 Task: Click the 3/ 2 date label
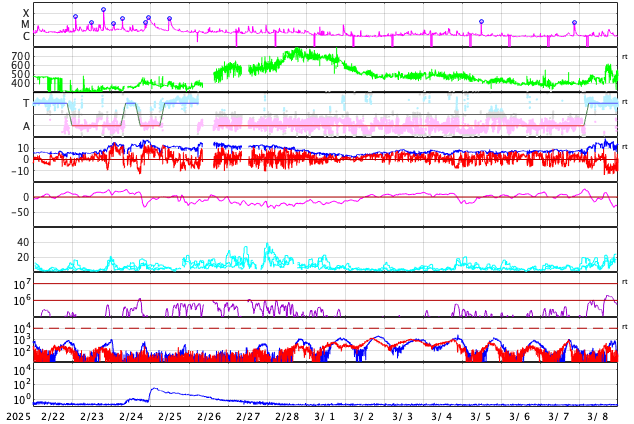tap(364, 417)
